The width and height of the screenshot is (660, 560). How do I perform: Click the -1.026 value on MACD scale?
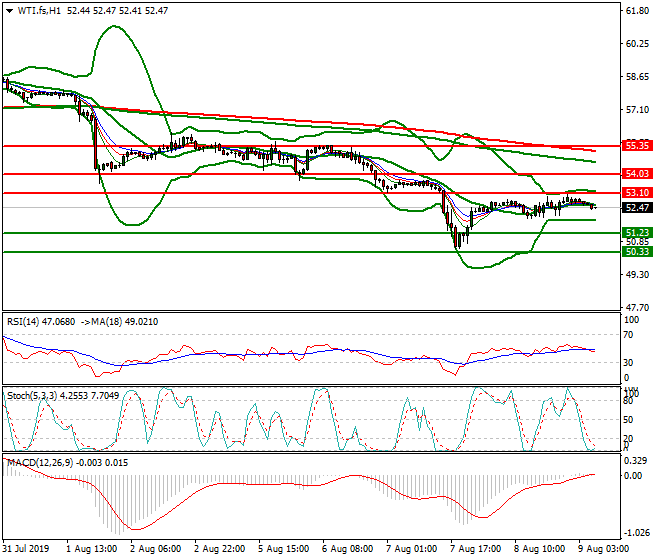point(636,533)
